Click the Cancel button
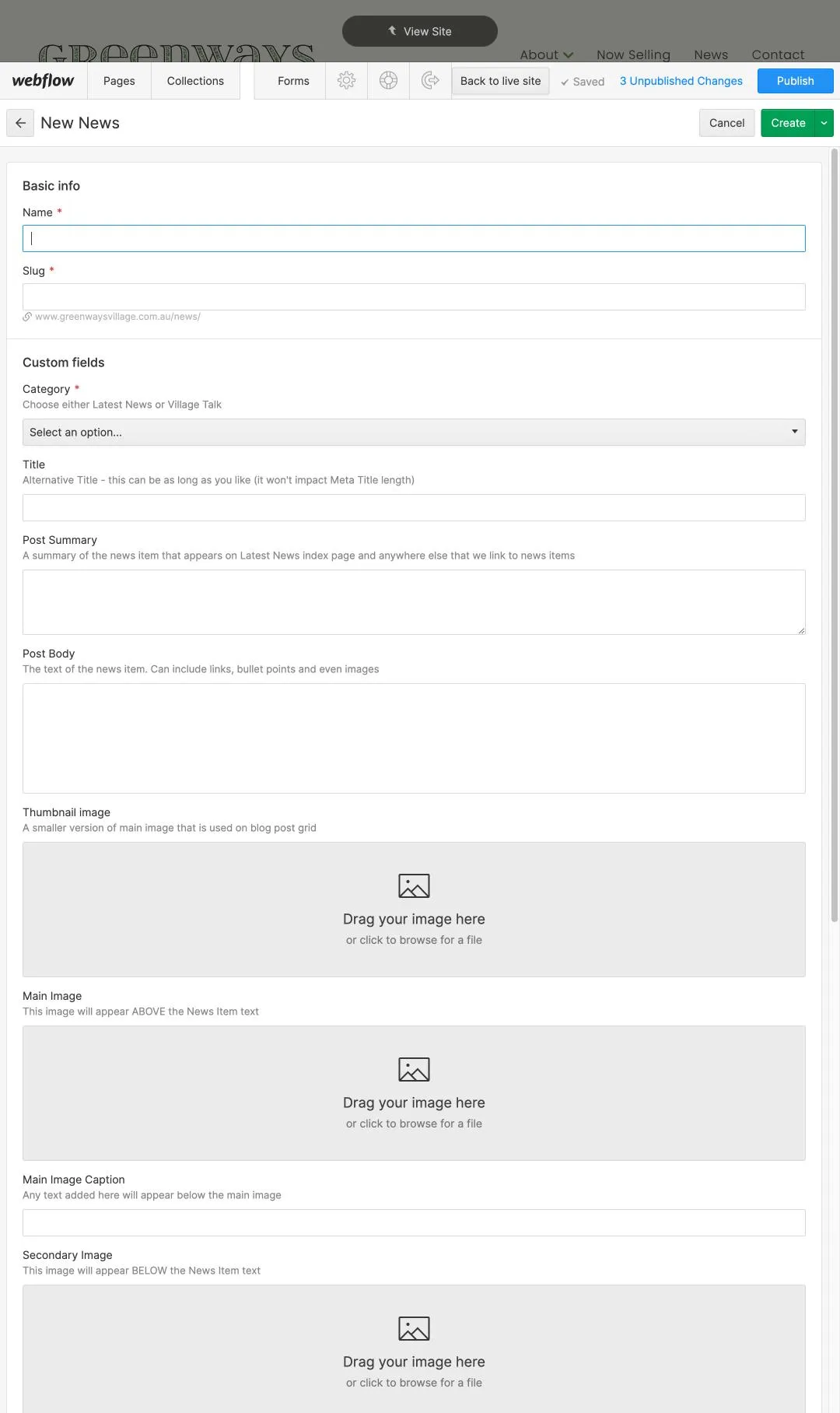840x1413 pixels. coord(726,123)
